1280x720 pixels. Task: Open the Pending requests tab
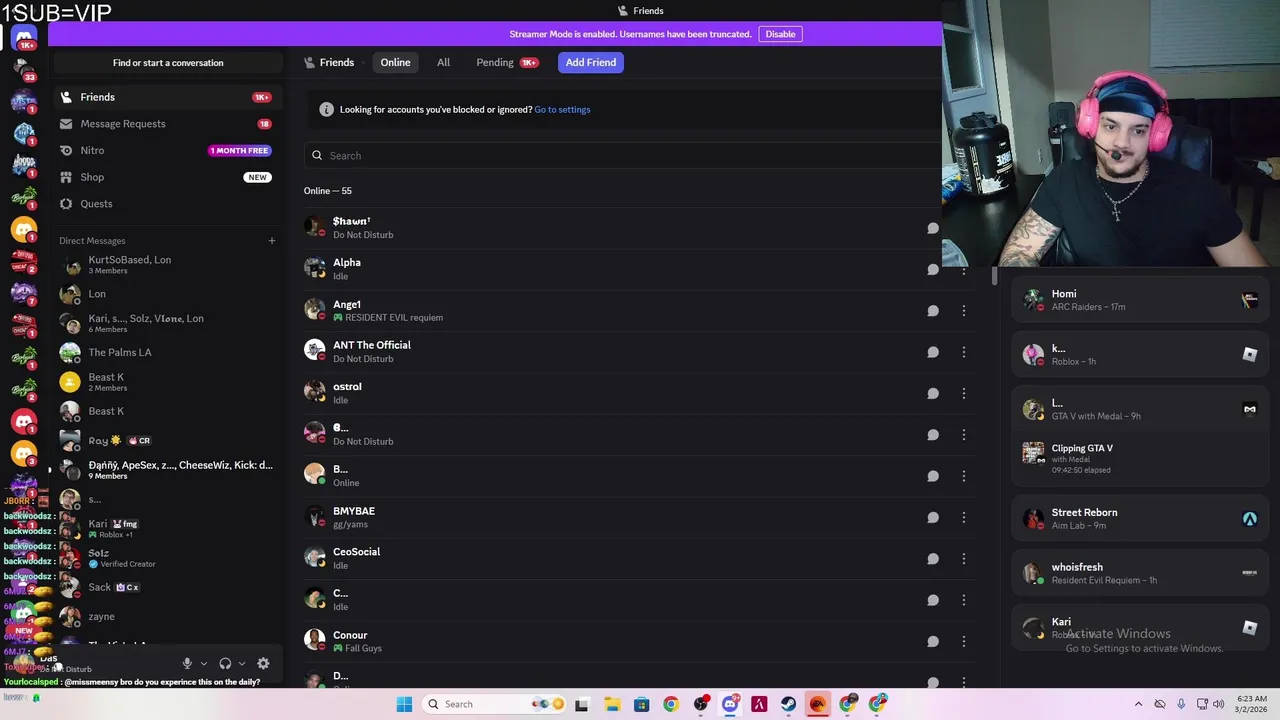click(x=507, y=62)
